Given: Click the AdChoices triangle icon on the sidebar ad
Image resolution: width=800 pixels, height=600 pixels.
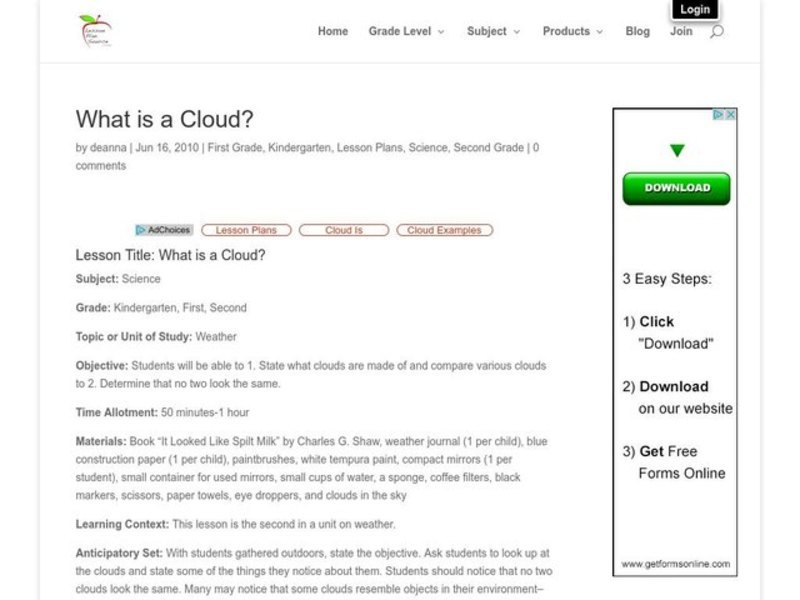Looking at the screenshot, I should click(x=718, y=115).
